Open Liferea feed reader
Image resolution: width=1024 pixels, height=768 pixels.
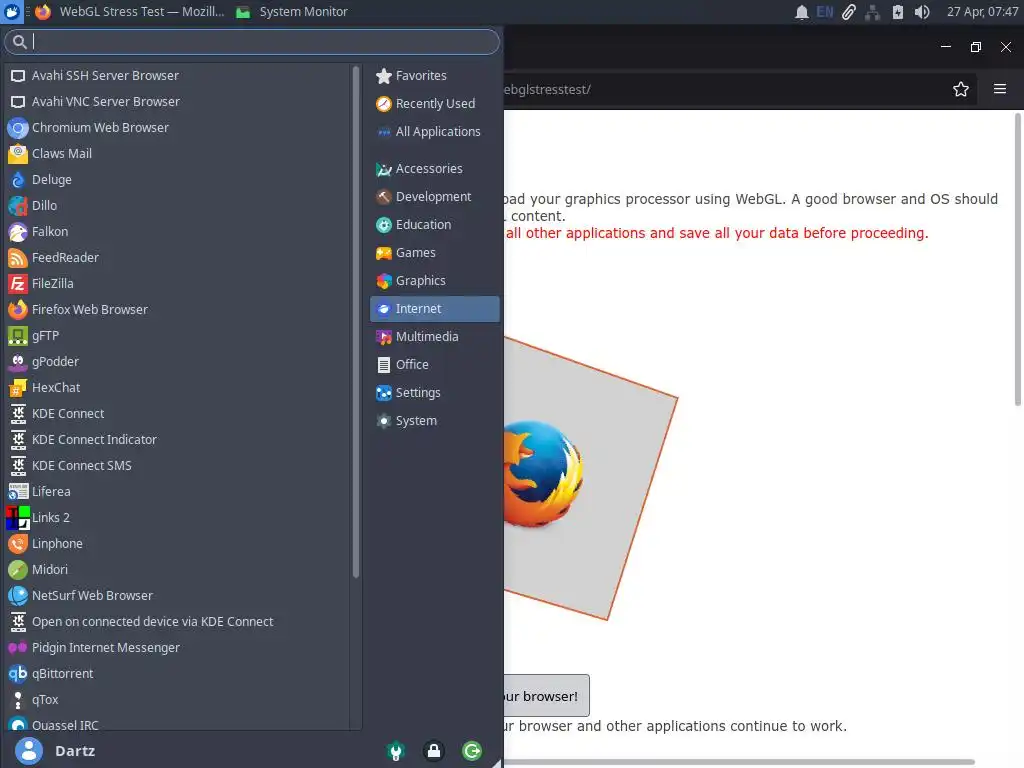[177, 492]
